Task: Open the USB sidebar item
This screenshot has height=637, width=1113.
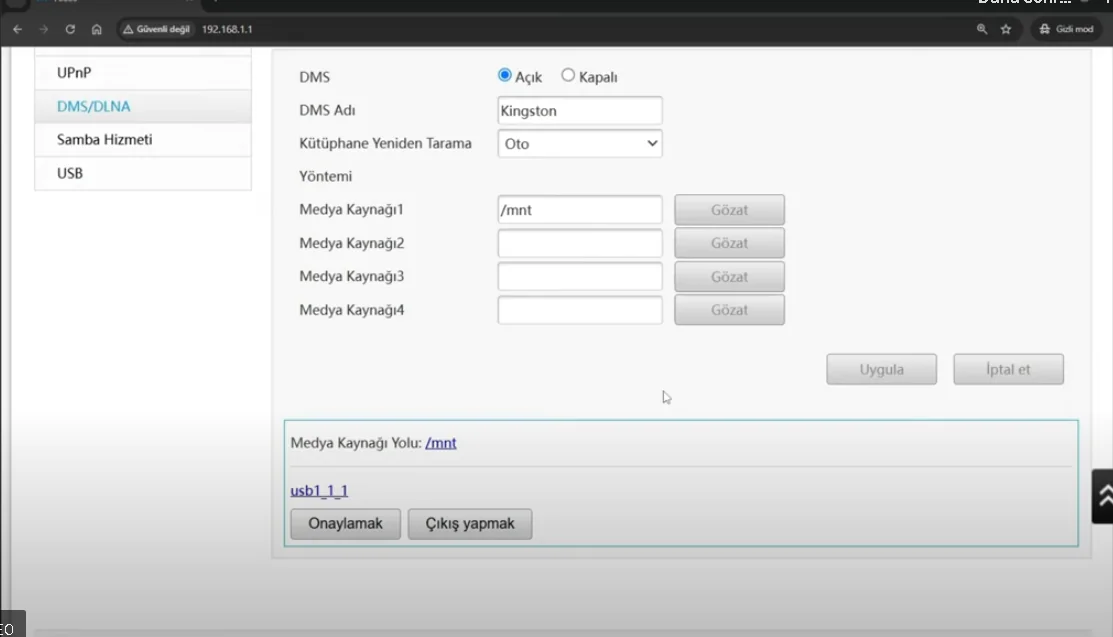Action: 143,173
